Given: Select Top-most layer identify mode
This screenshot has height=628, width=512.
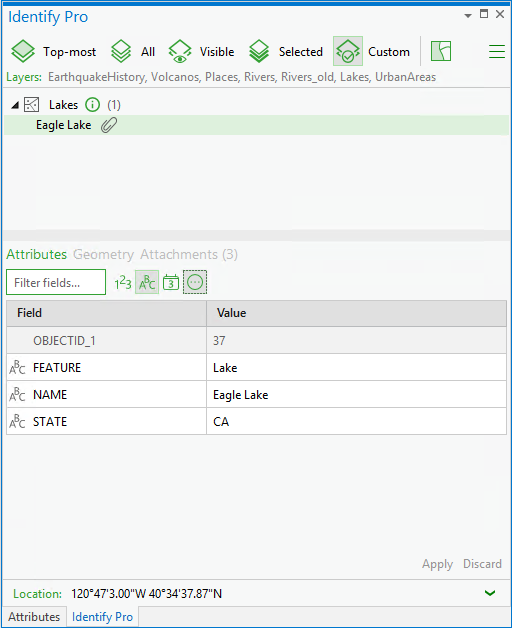Looking at the screenshot, I should [54, 52].
